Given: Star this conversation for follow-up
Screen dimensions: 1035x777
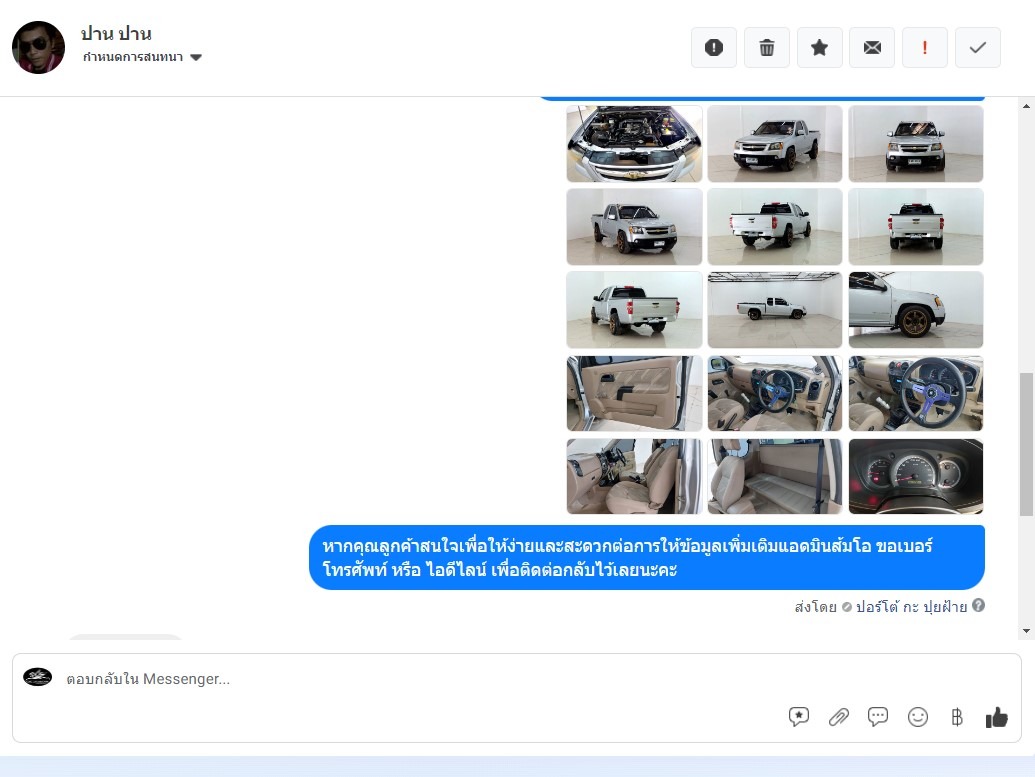Looking at the screenshot, I should (819, 48).
